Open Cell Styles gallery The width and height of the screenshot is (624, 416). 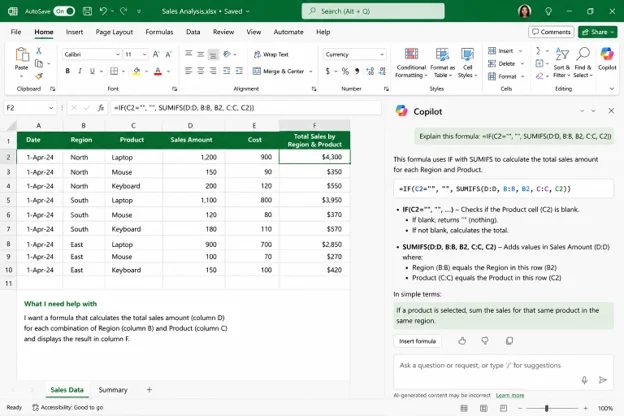[x=467, y=62]
